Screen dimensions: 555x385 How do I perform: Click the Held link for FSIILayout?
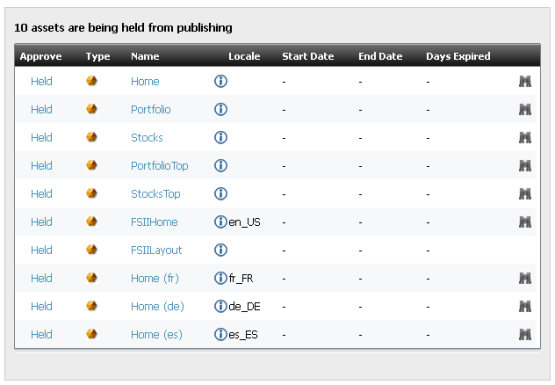pyautogui.click(x=41, y=250)
